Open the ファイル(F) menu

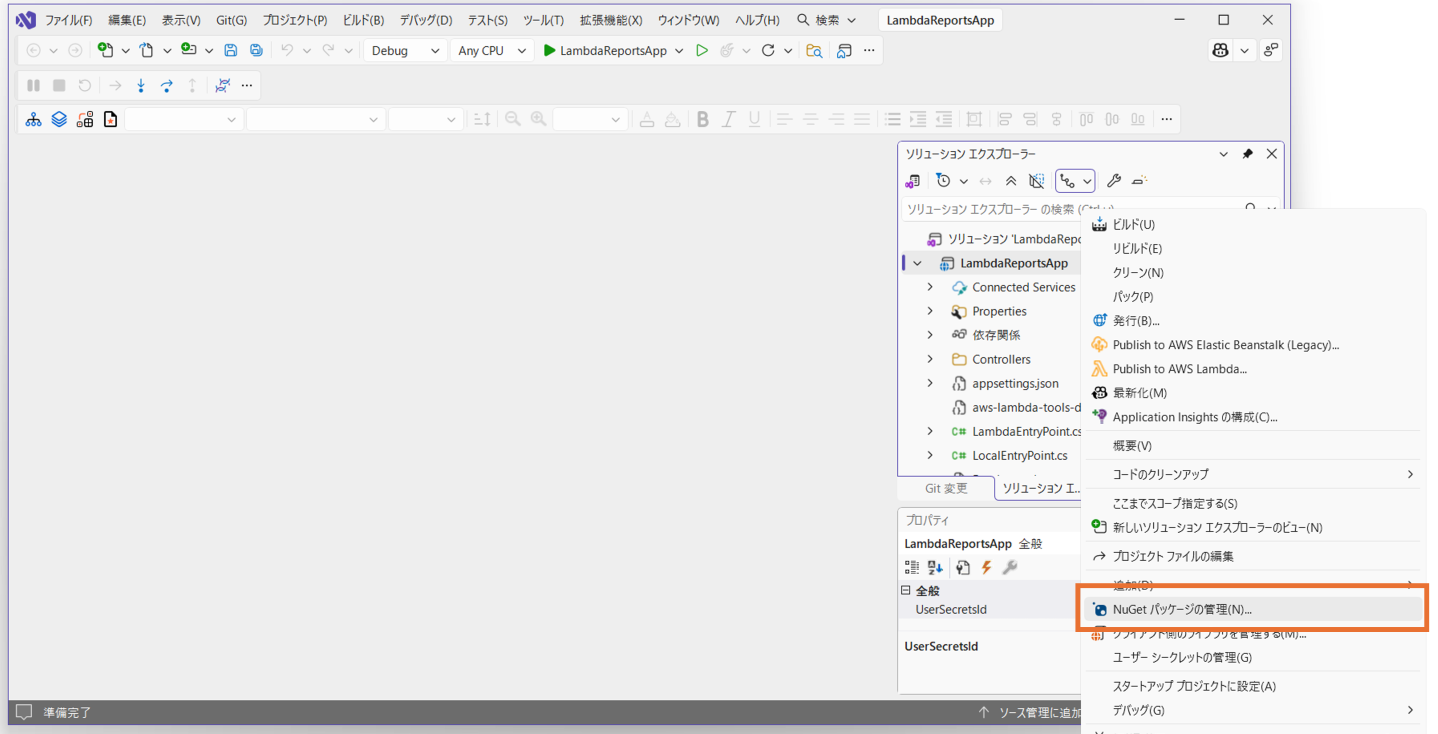[69, 20]
